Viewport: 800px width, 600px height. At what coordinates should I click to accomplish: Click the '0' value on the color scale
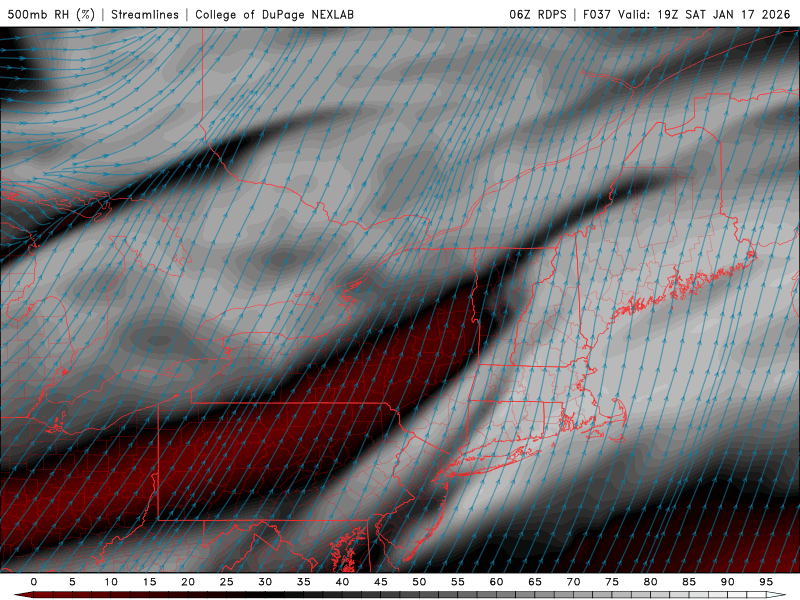click(34, 582)
